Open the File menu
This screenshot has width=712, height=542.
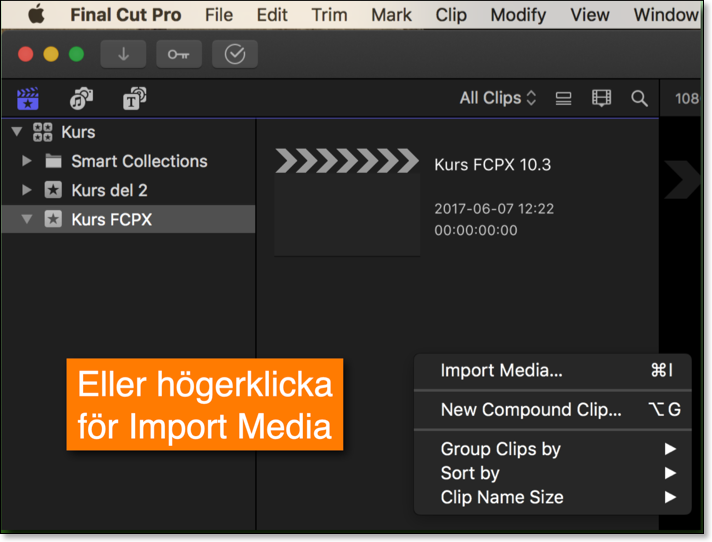(x=219, y=15)
